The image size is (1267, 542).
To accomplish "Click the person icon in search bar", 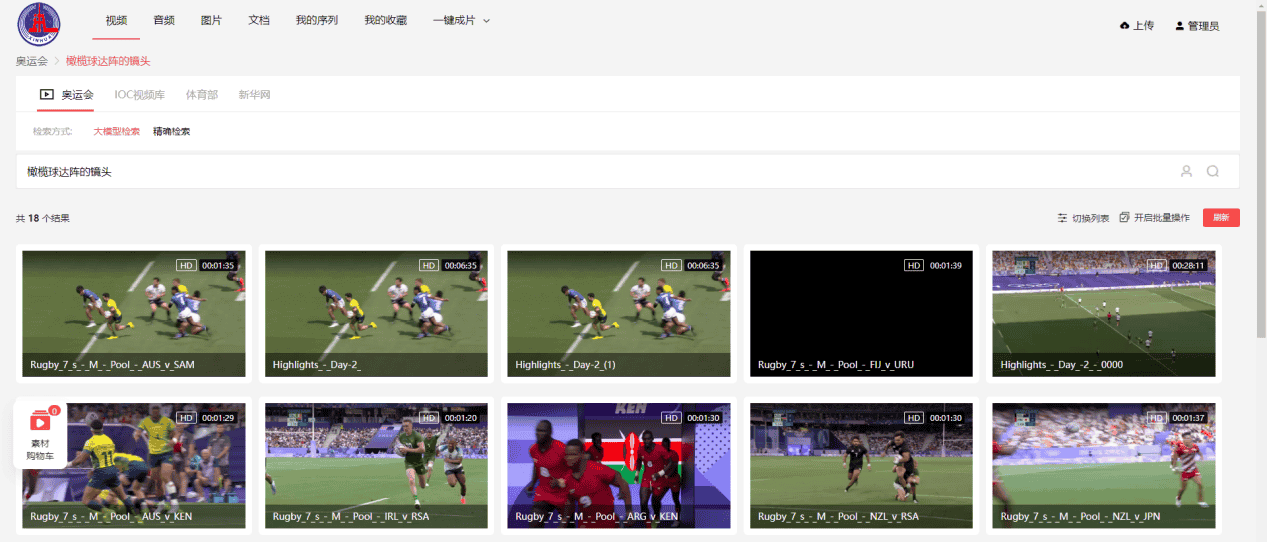I will click(x=1186, y=171).
